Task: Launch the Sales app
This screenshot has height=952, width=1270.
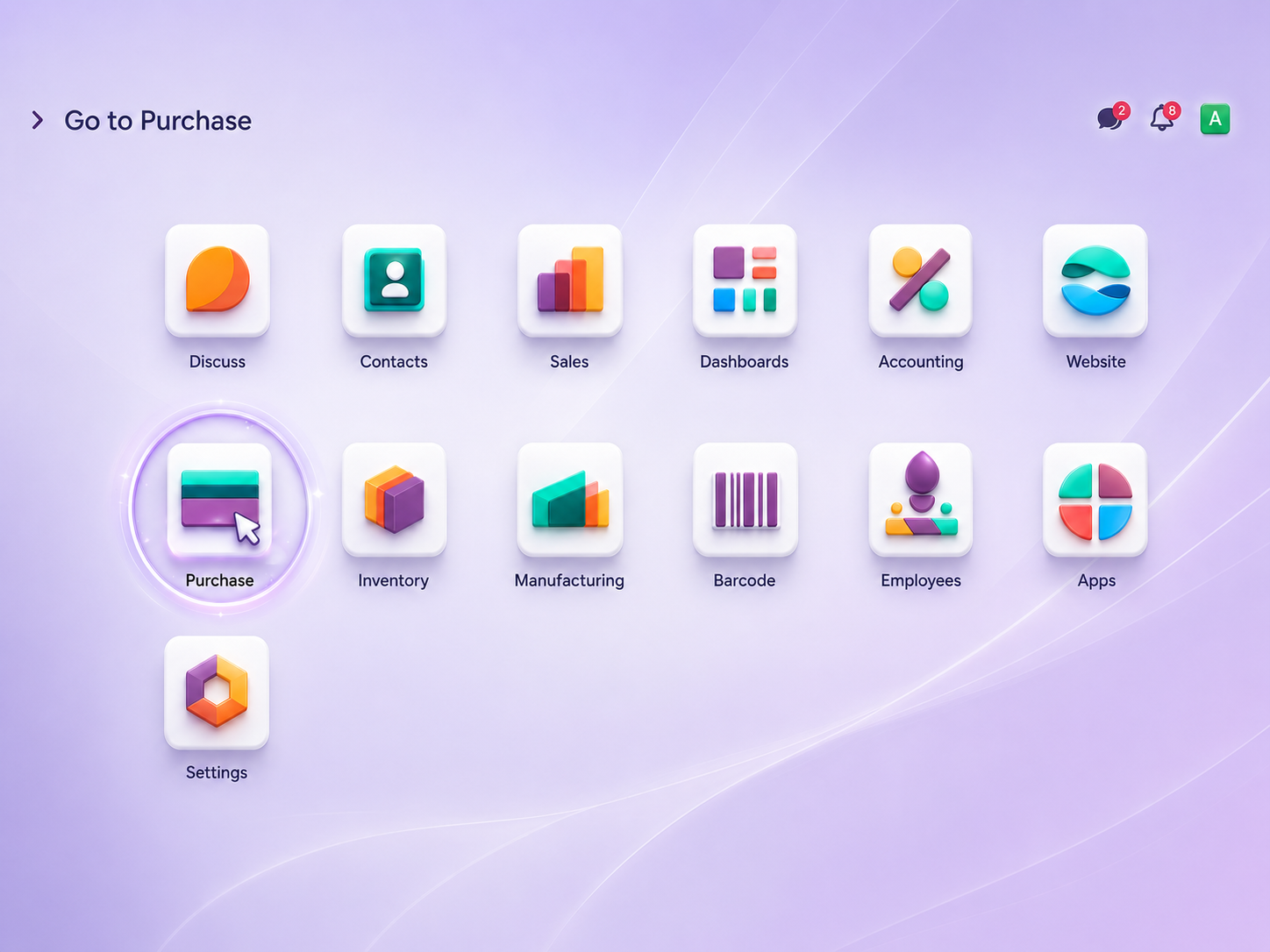Action: 569,281
